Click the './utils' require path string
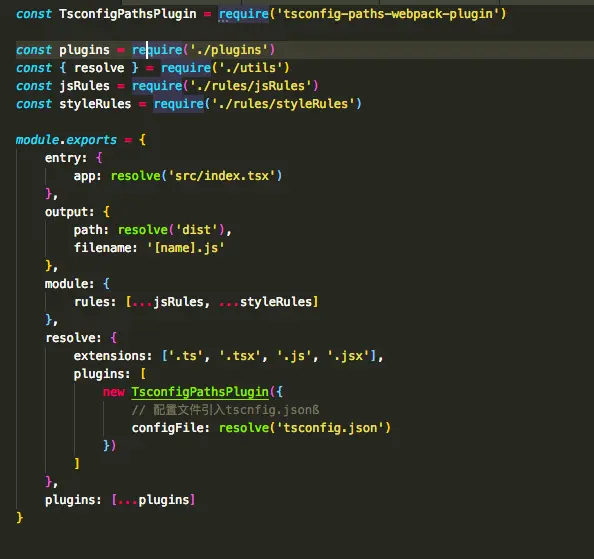The image size is (594, 559). coord(251,68)
